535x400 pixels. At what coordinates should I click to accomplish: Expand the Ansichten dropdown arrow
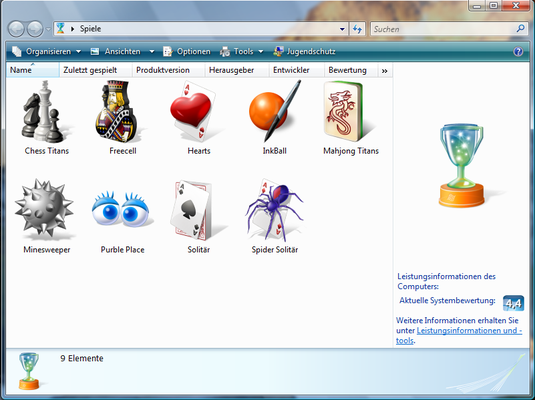(x=152, y=52)
